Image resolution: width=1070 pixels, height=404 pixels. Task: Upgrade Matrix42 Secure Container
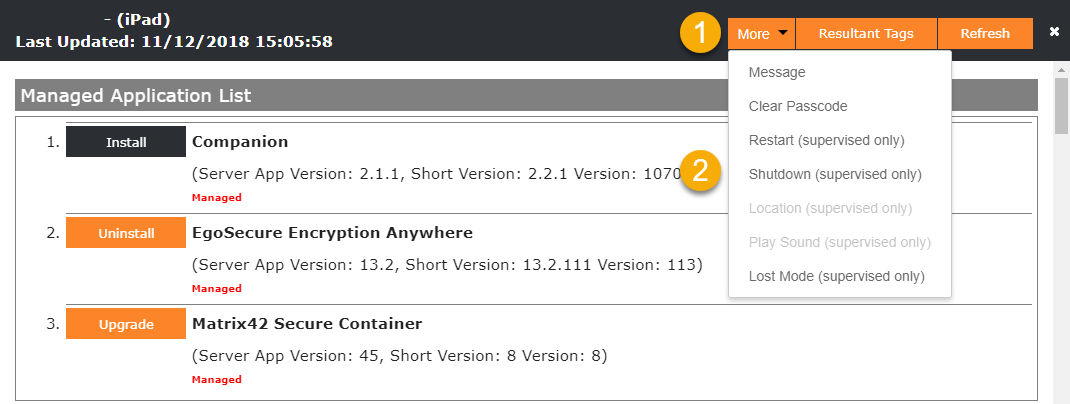point(126,324)
